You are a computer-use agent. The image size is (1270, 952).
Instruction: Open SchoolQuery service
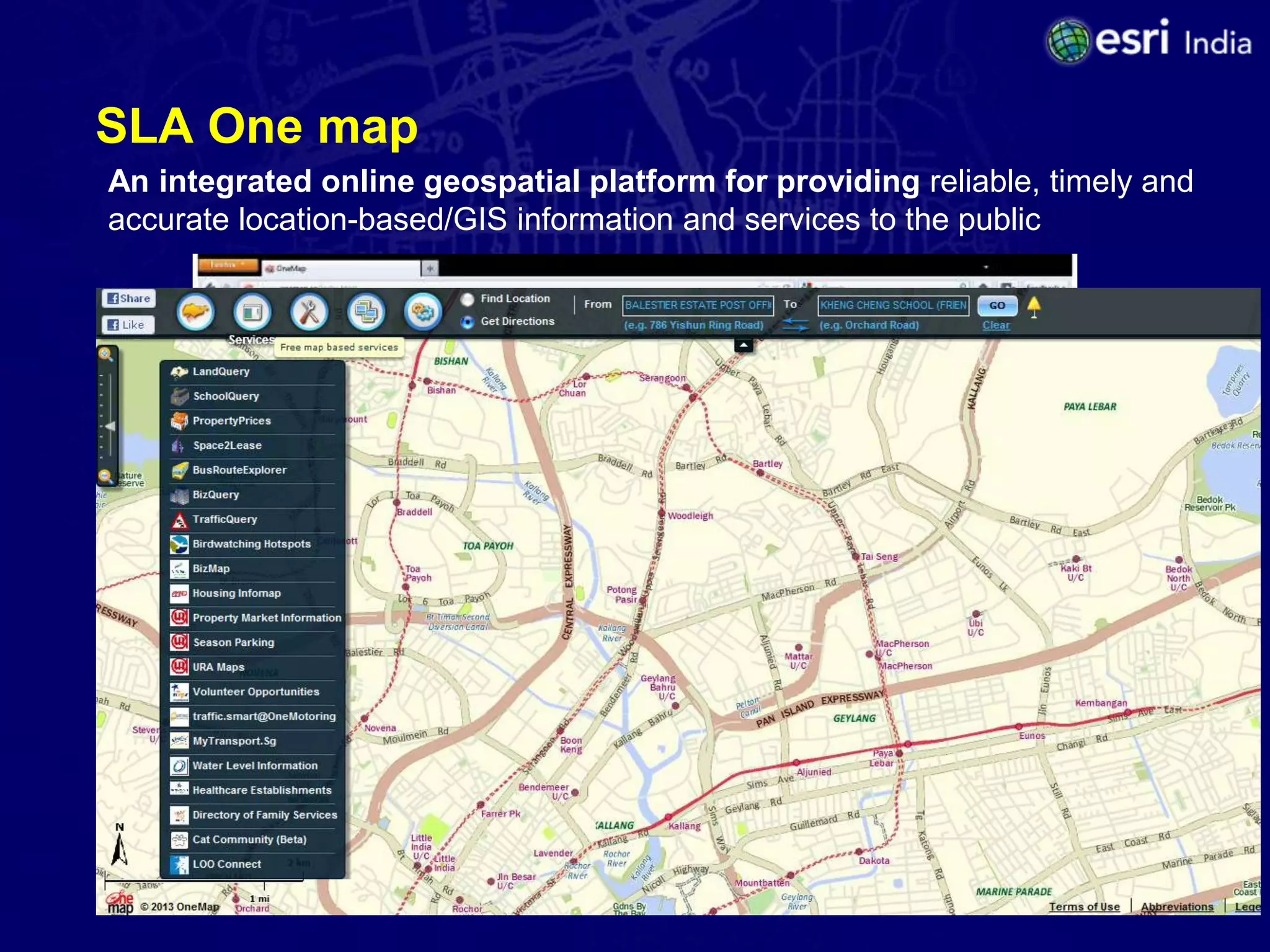click(x=252, y=396)
